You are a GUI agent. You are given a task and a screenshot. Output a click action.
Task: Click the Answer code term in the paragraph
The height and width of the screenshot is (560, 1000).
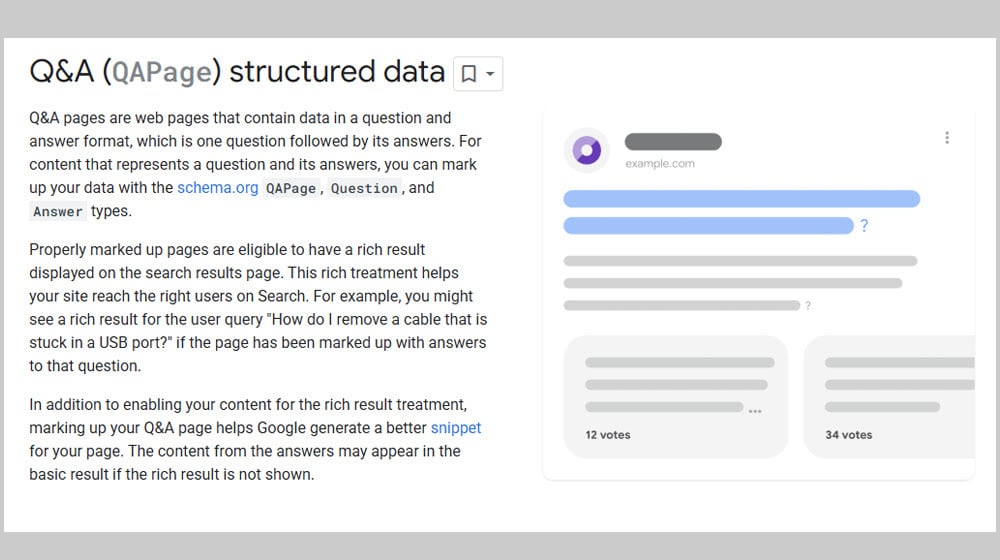(58, 212)
